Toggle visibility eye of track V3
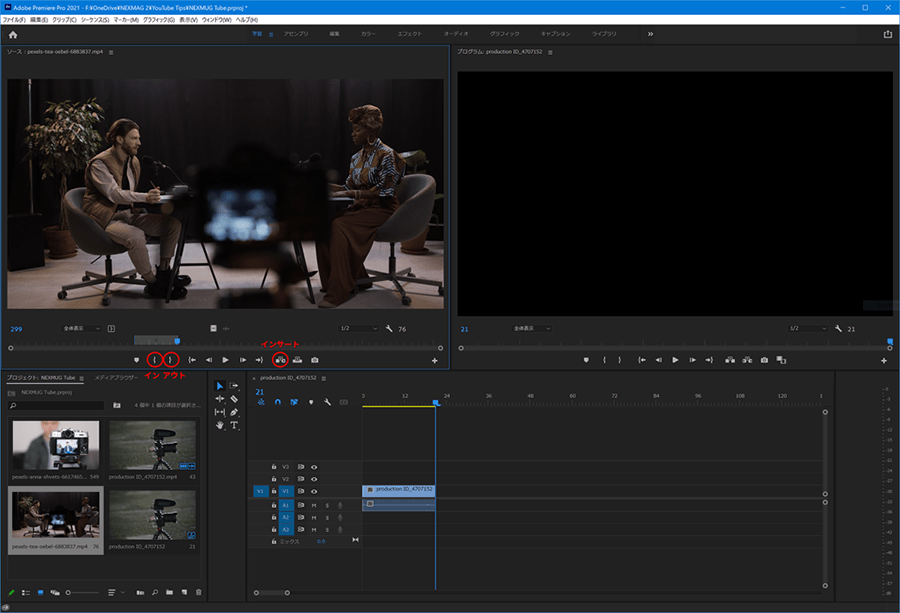This screenshot has height=613, width=900. pyautogui.click(x=314, y=466)
